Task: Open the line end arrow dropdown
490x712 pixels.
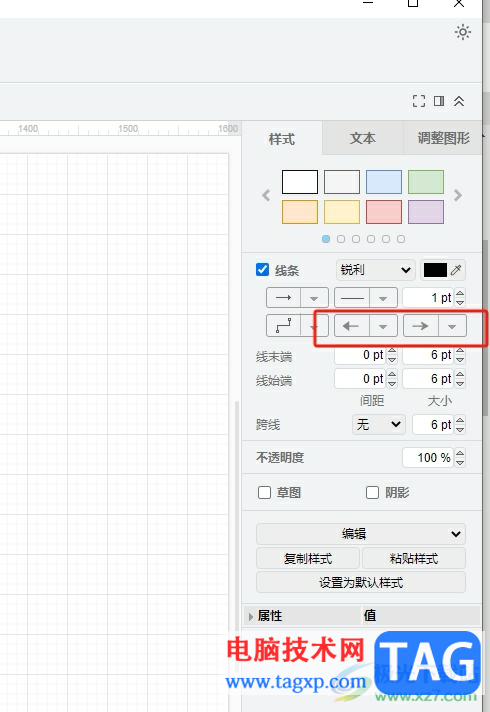Action: click(x=452, y=326)
